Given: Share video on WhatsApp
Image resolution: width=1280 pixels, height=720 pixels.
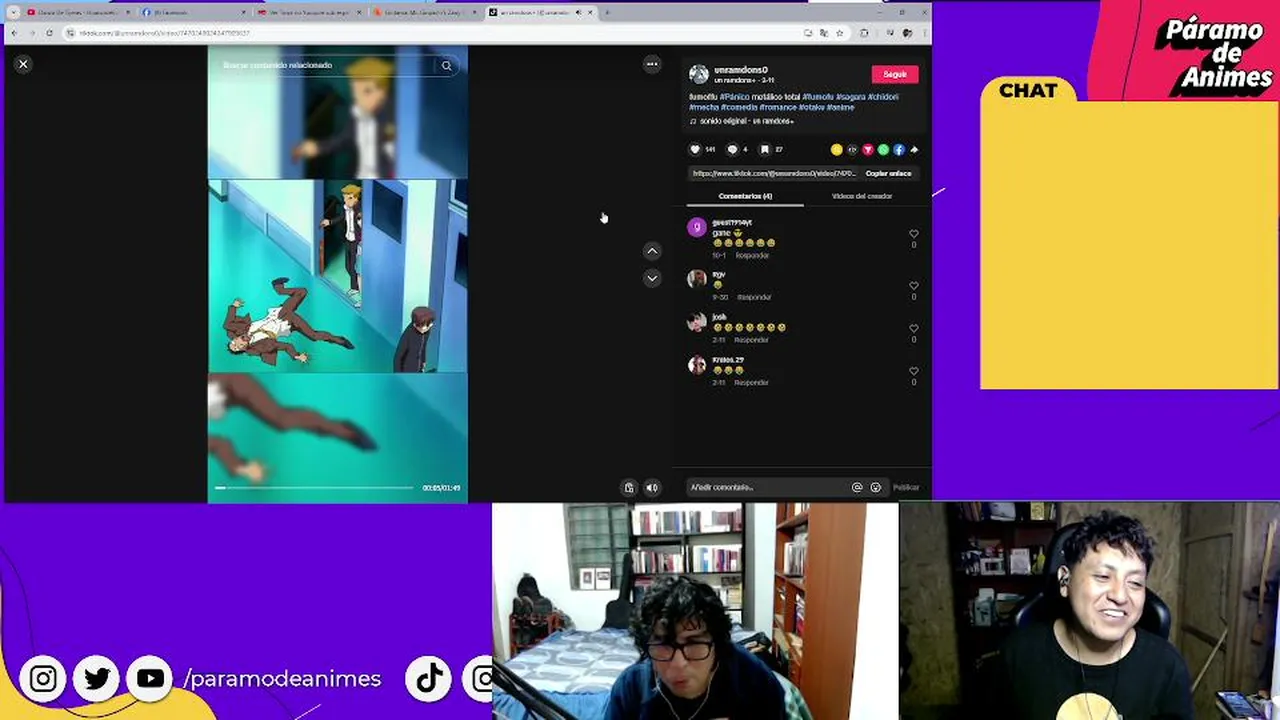Looking at the screenshot, I should [883, 149].
